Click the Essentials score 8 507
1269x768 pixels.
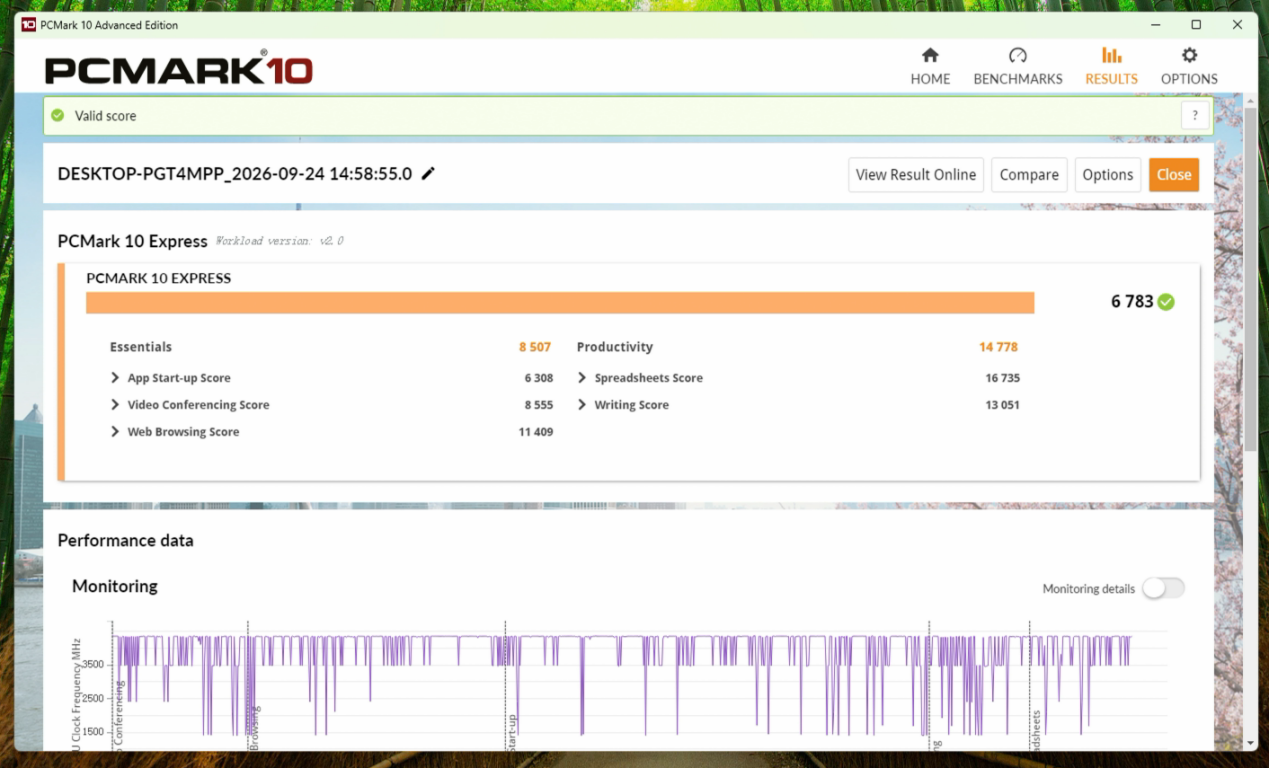(x=535, y=347)
